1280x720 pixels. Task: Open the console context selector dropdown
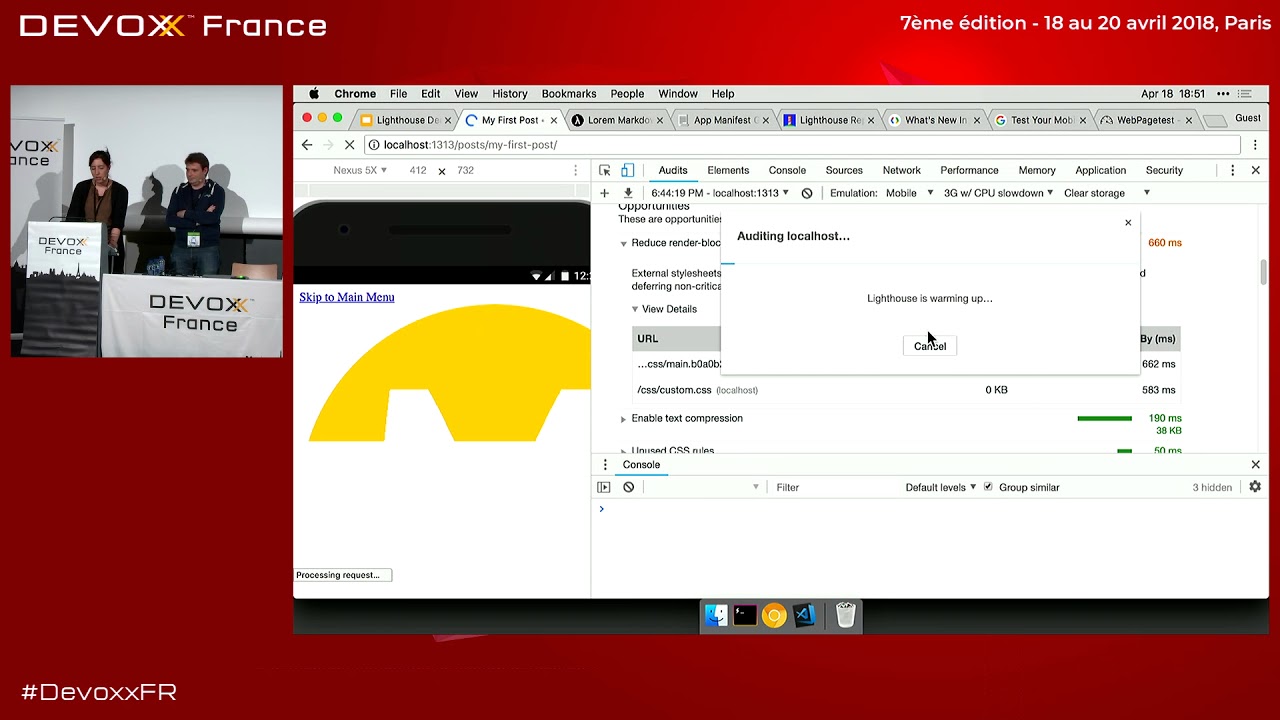(703, 487)
